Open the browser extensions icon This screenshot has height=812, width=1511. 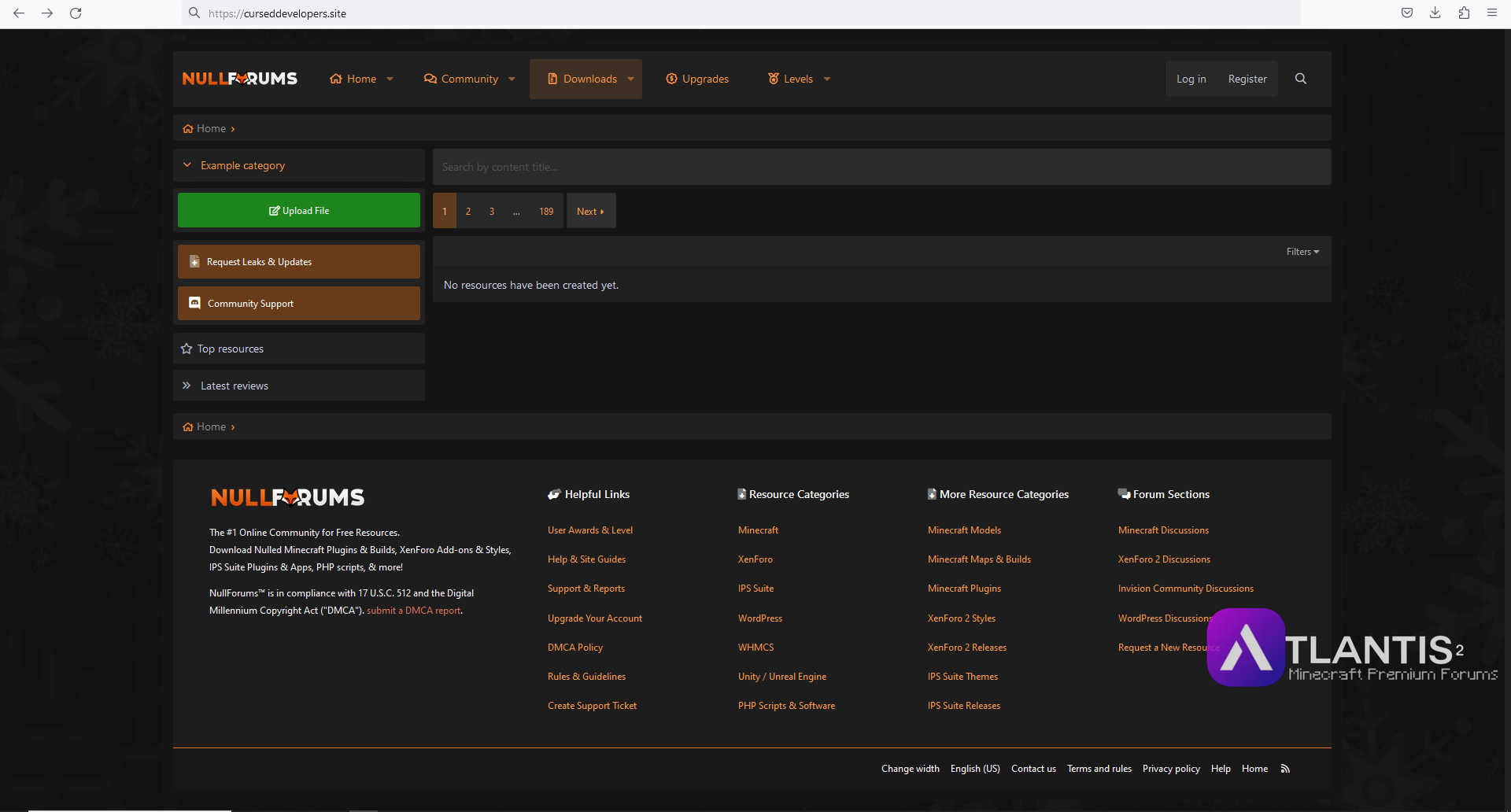pyautogui.click(x=1464, y=13)
